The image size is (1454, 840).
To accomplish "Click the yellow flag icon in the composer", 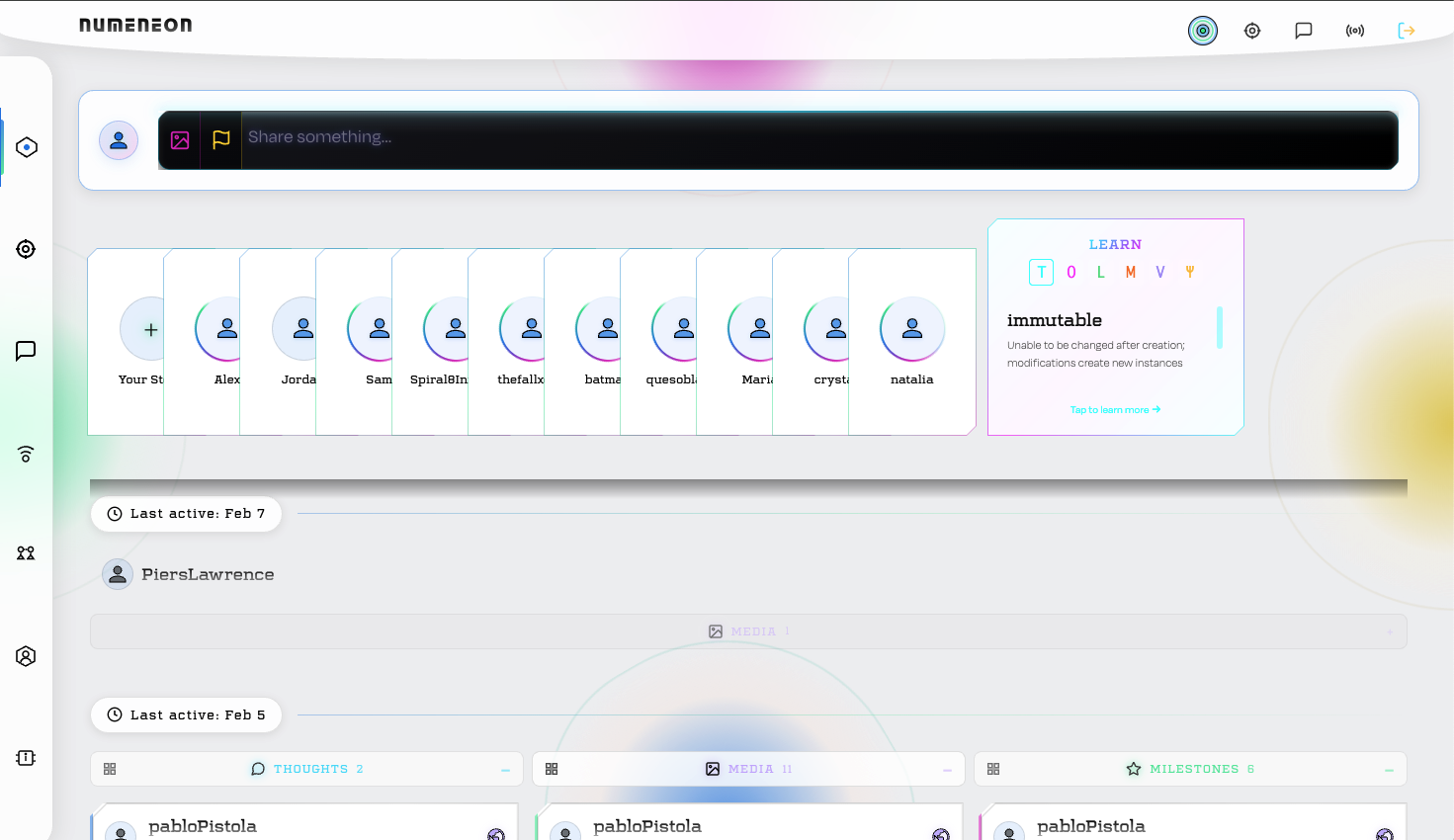I will coord(221,140).
